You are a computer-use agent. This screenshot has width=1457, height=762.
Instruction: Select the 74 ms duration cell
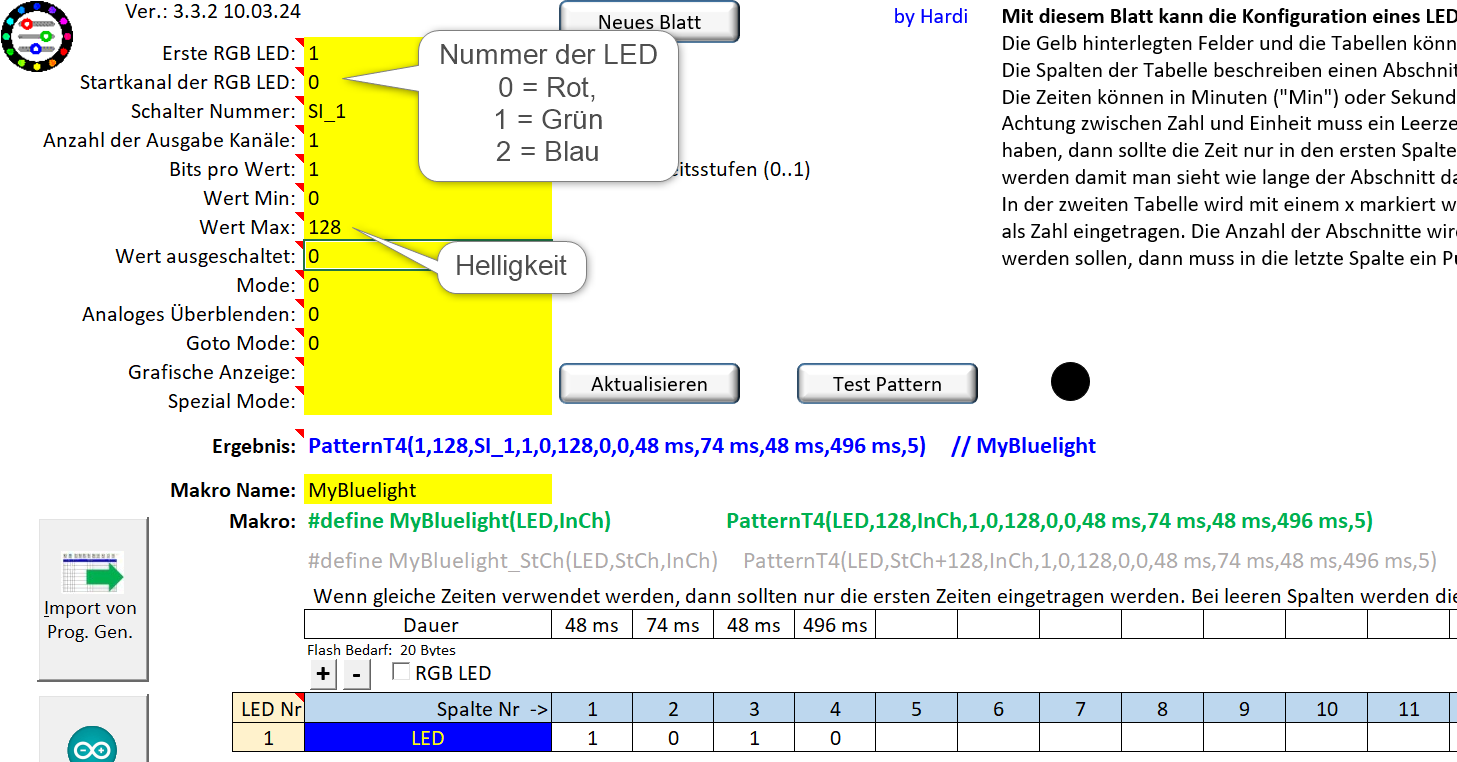673,625
